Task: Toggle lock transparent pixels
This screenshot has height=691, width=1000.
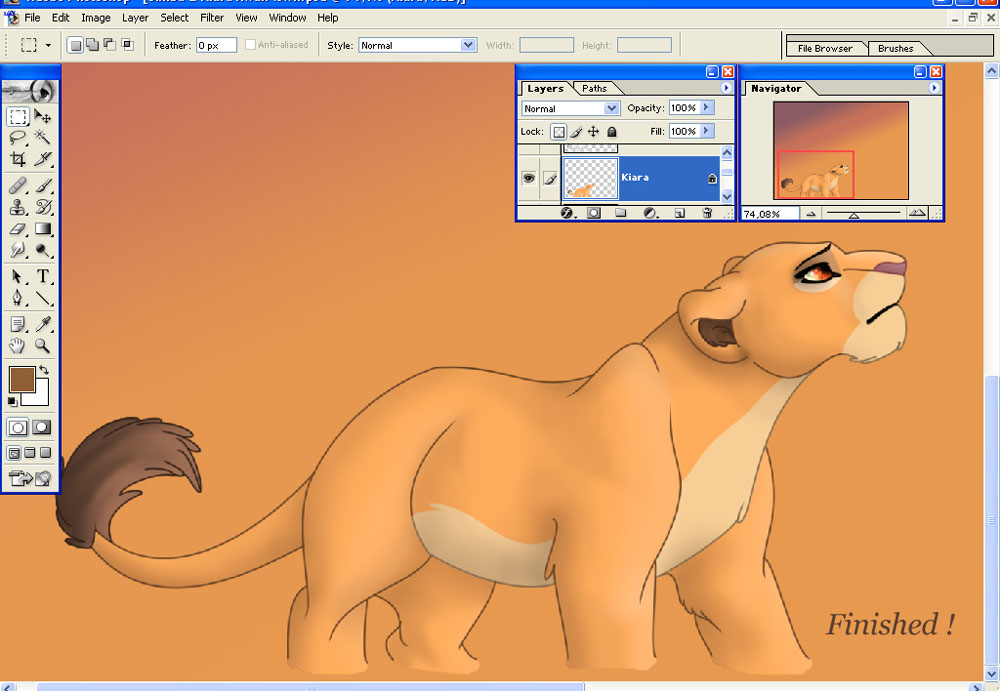Action: 559,132
